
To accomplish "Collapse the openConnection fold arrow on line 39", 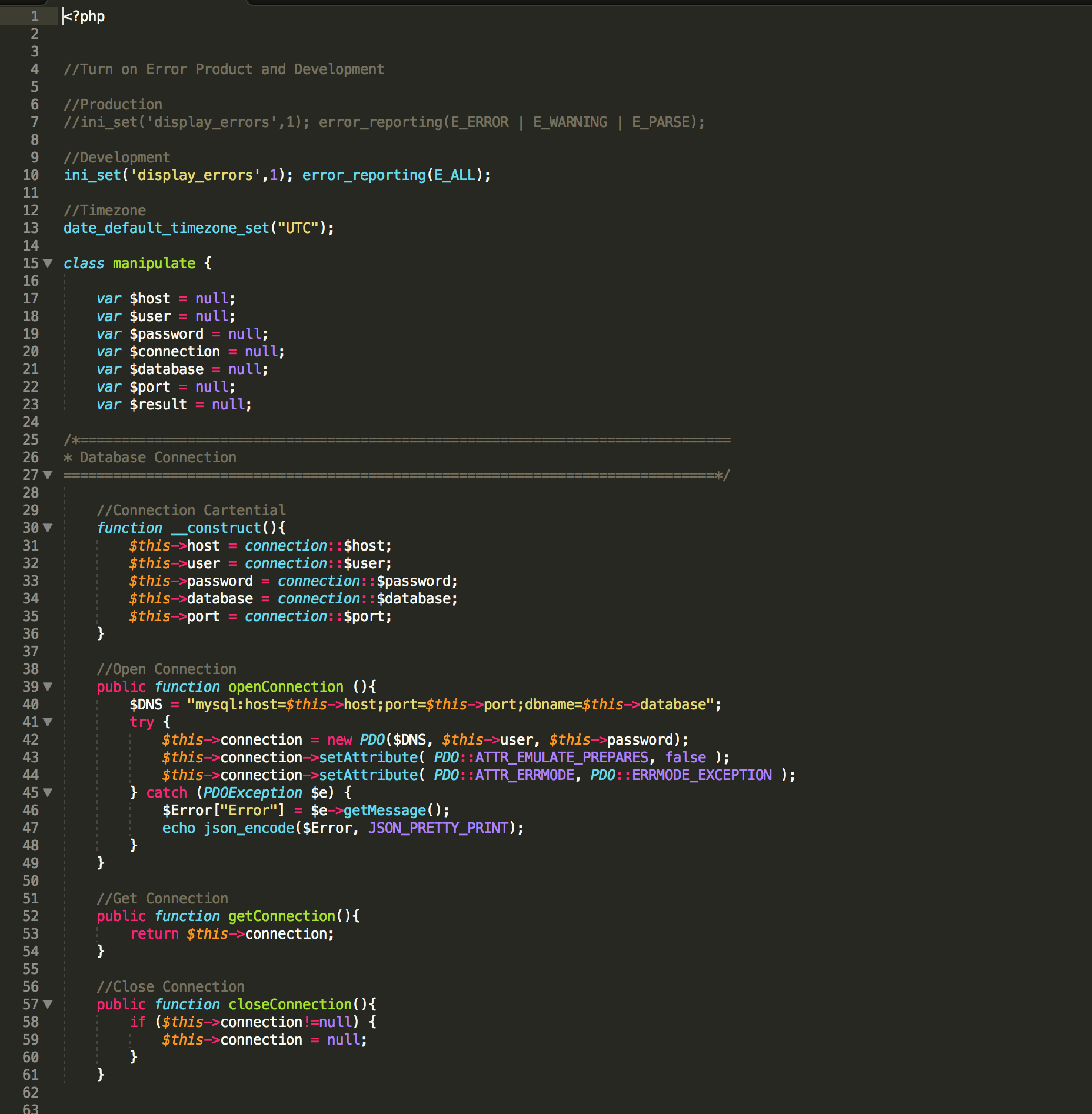I will click(48, 686).
